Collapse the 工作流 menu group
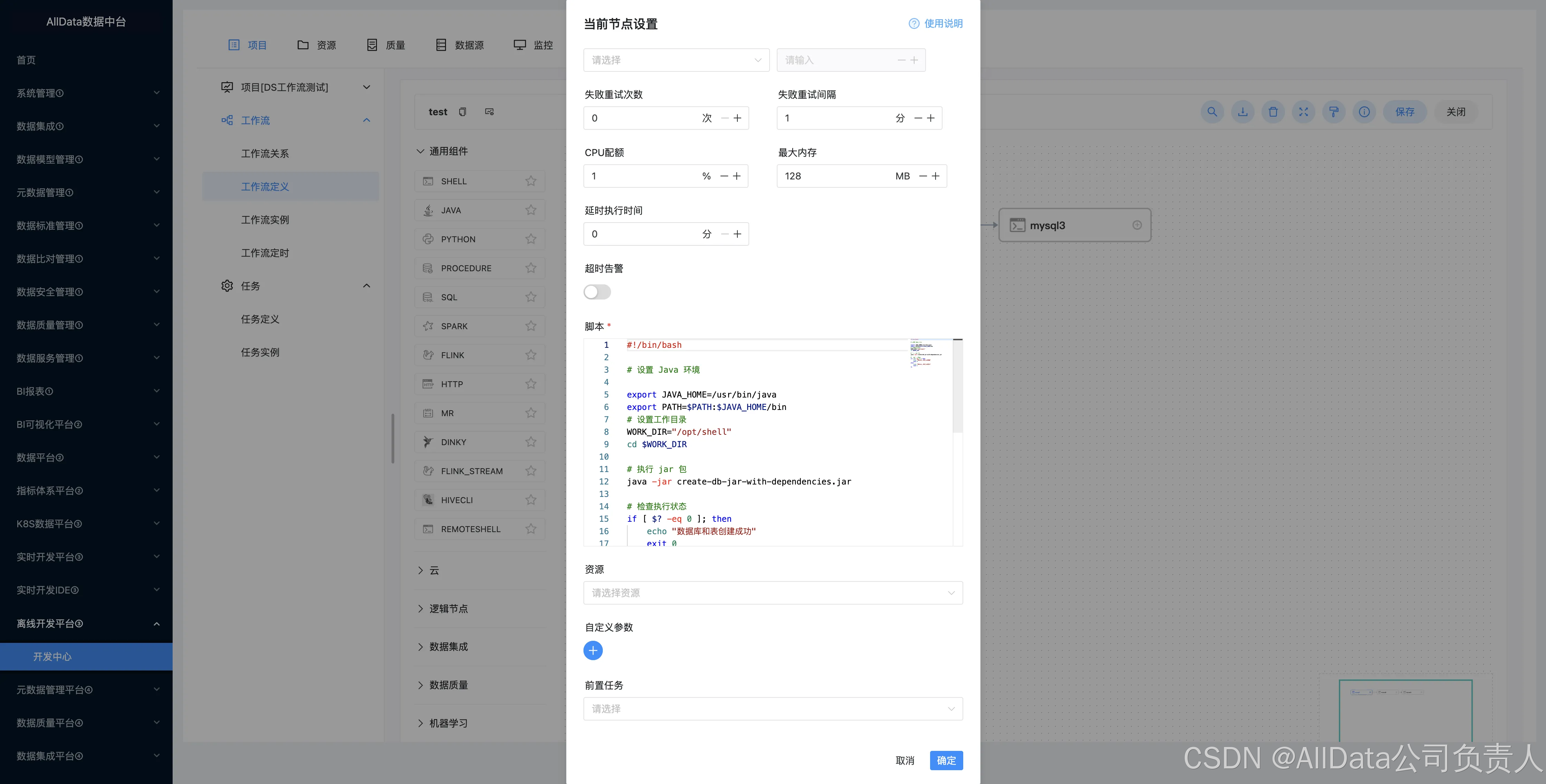 tap(367, 120)
